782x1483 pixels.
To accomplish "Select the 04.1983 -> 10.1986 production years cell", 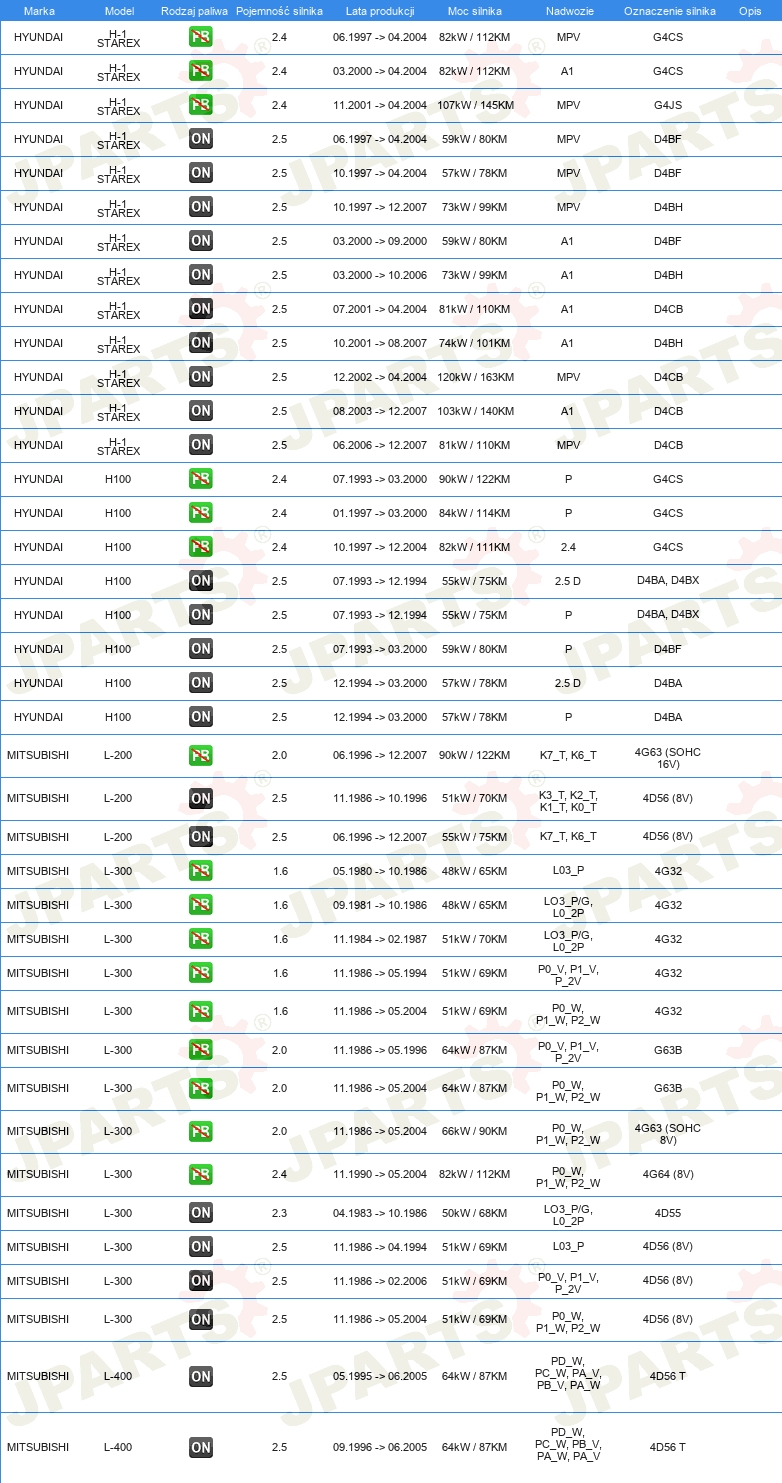I will point(380,1213).
